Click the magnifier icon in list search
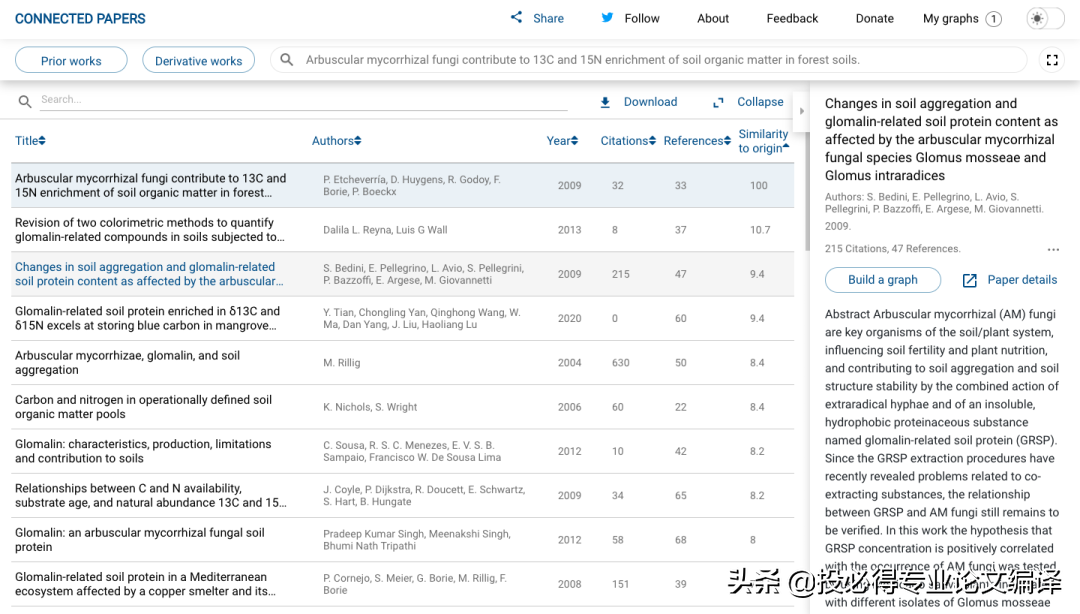The width and height of the screenshot is (1080, 614). point(25,101)
